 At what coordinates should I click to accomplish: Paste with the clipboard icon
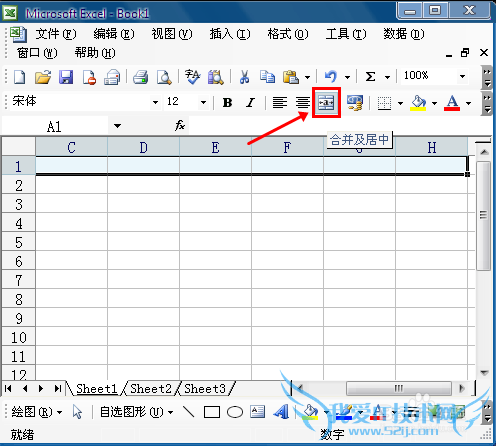[291, 77]
